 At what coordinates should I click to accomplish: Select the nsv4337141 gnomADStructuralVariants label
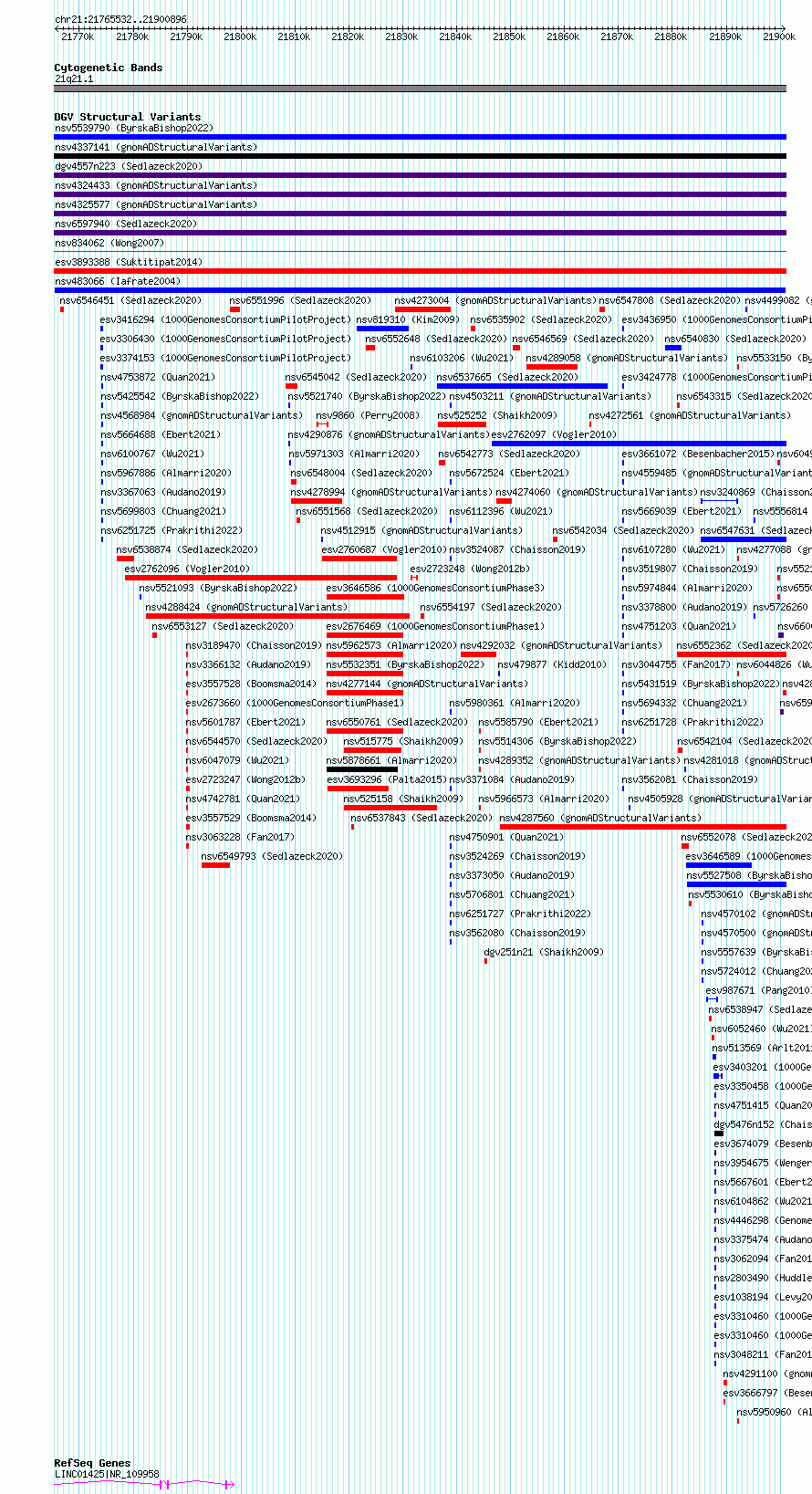pyautogui.click(x=156, y=148)
